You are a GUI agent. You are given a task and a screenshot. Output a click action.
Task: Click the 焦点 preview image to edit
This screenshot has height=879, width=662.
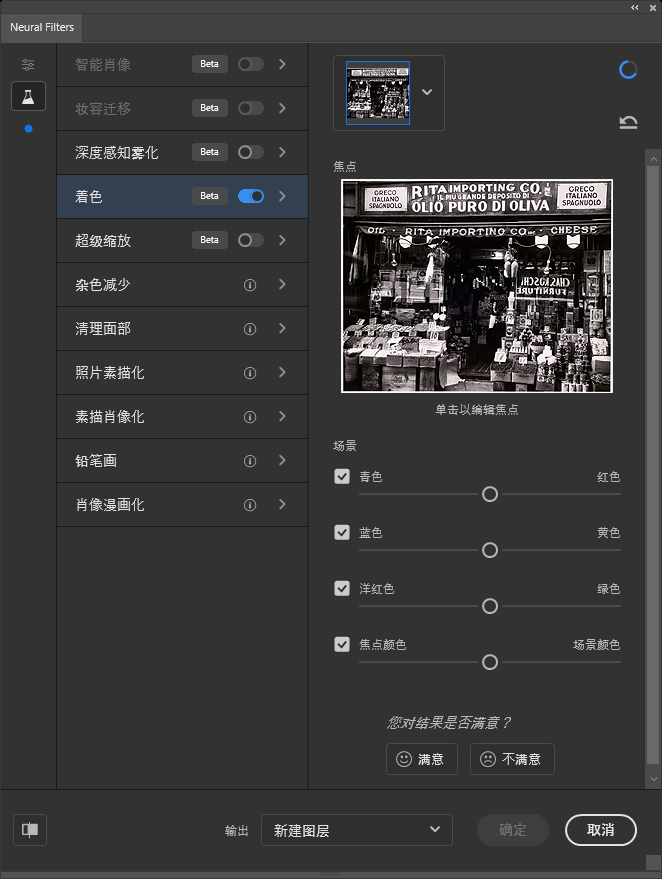click(x=477, y=286)
